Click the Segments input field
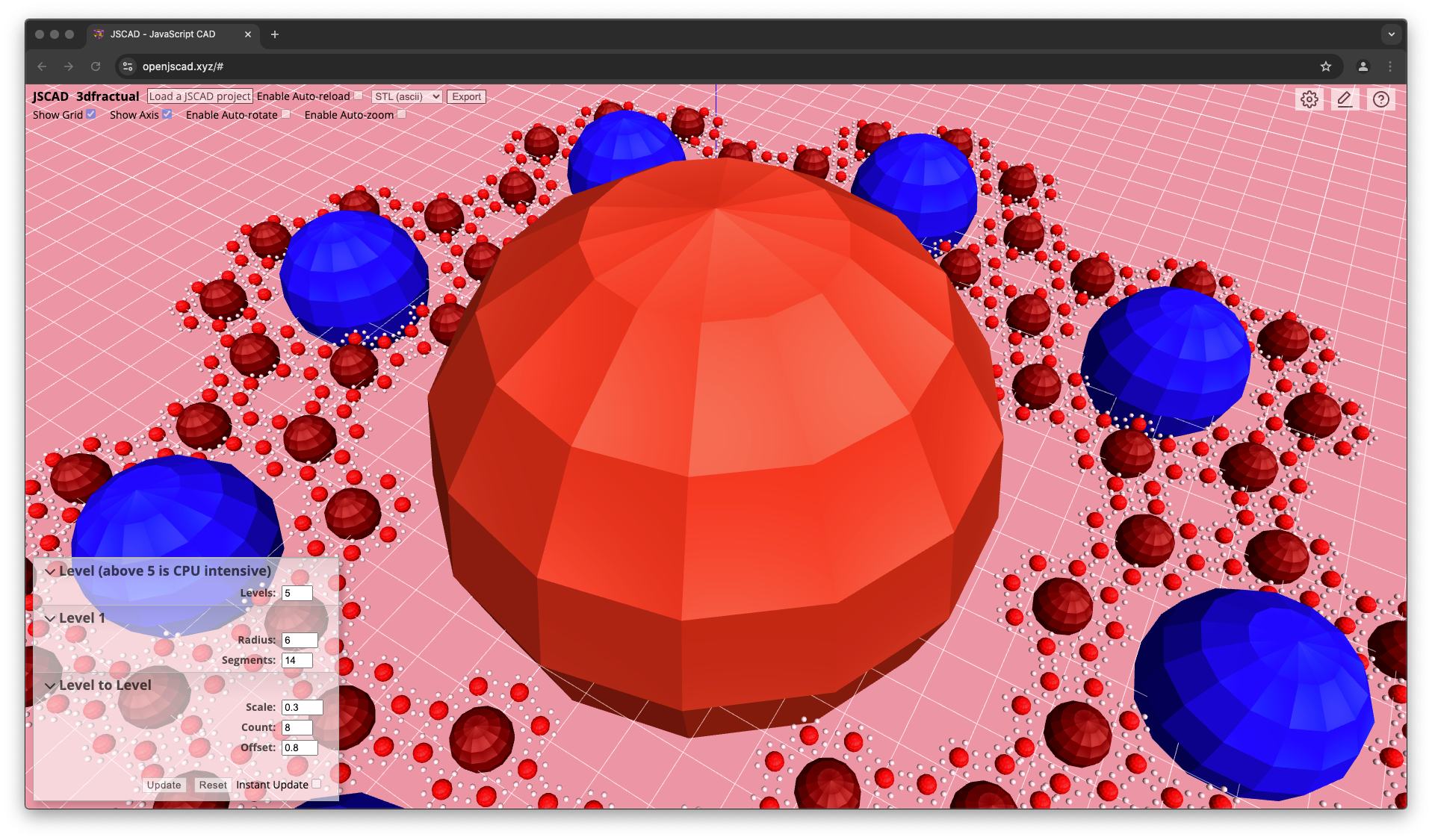Viewport: 1432px width, 840px height. (x=297, y=660)
